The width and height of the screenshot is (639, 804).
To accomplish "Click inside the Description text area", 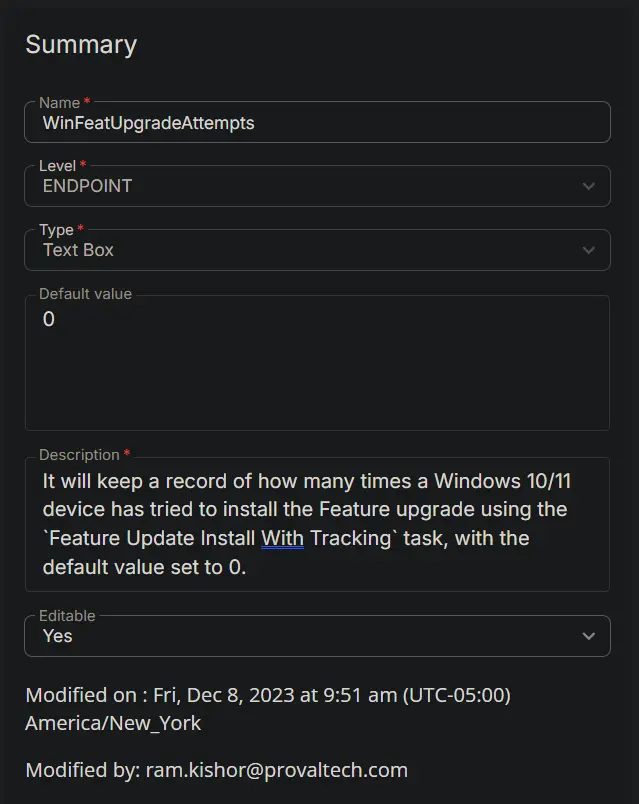I will (x=317, y=524).
